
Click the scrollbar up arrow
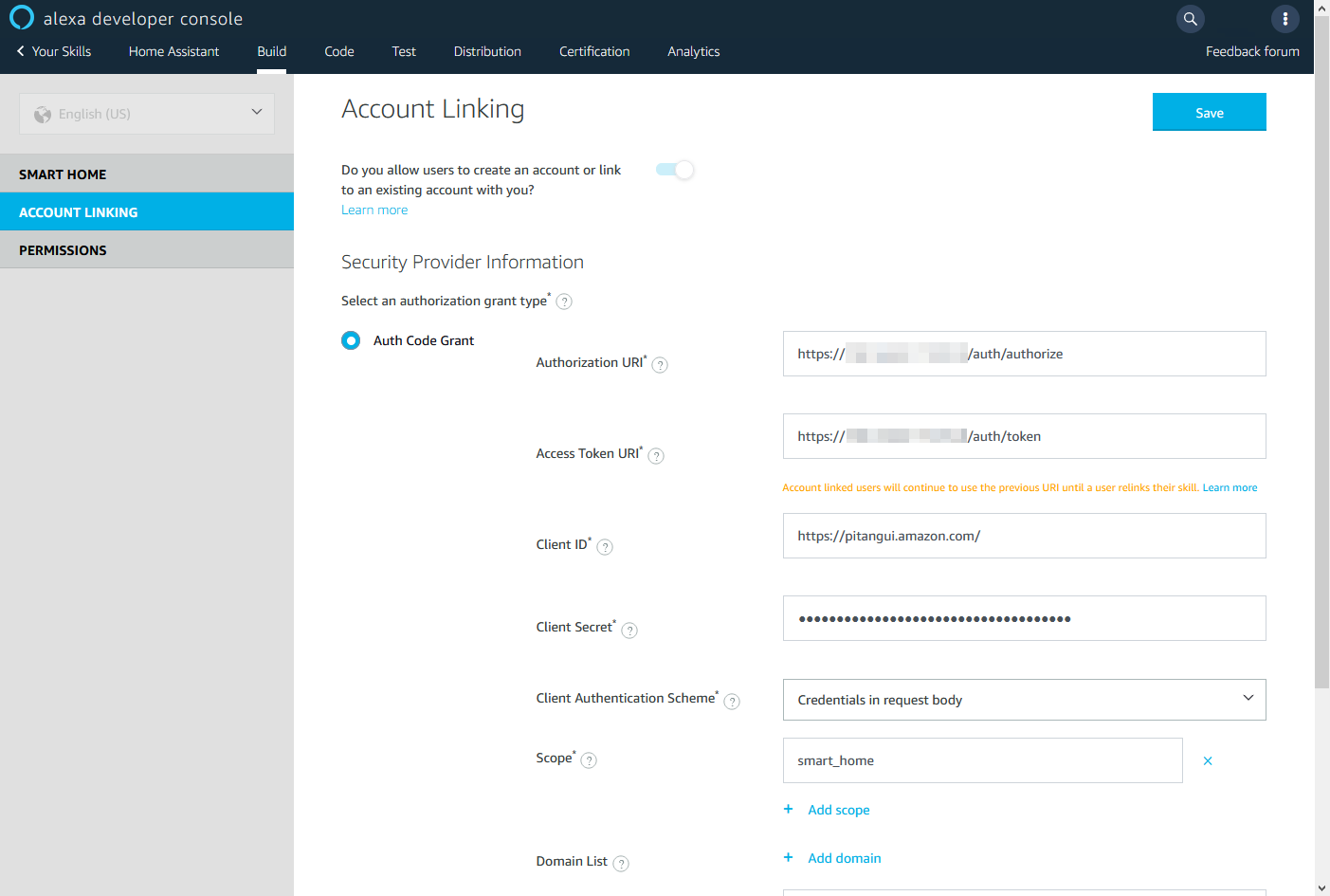[x=1321, y=7]
